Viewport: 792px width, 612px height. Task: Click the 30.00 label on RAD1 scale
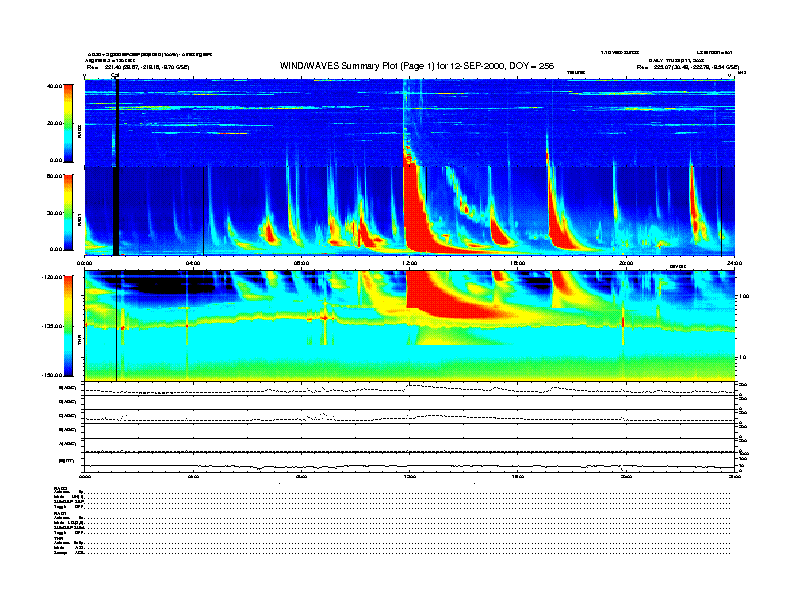pos(54,213)
